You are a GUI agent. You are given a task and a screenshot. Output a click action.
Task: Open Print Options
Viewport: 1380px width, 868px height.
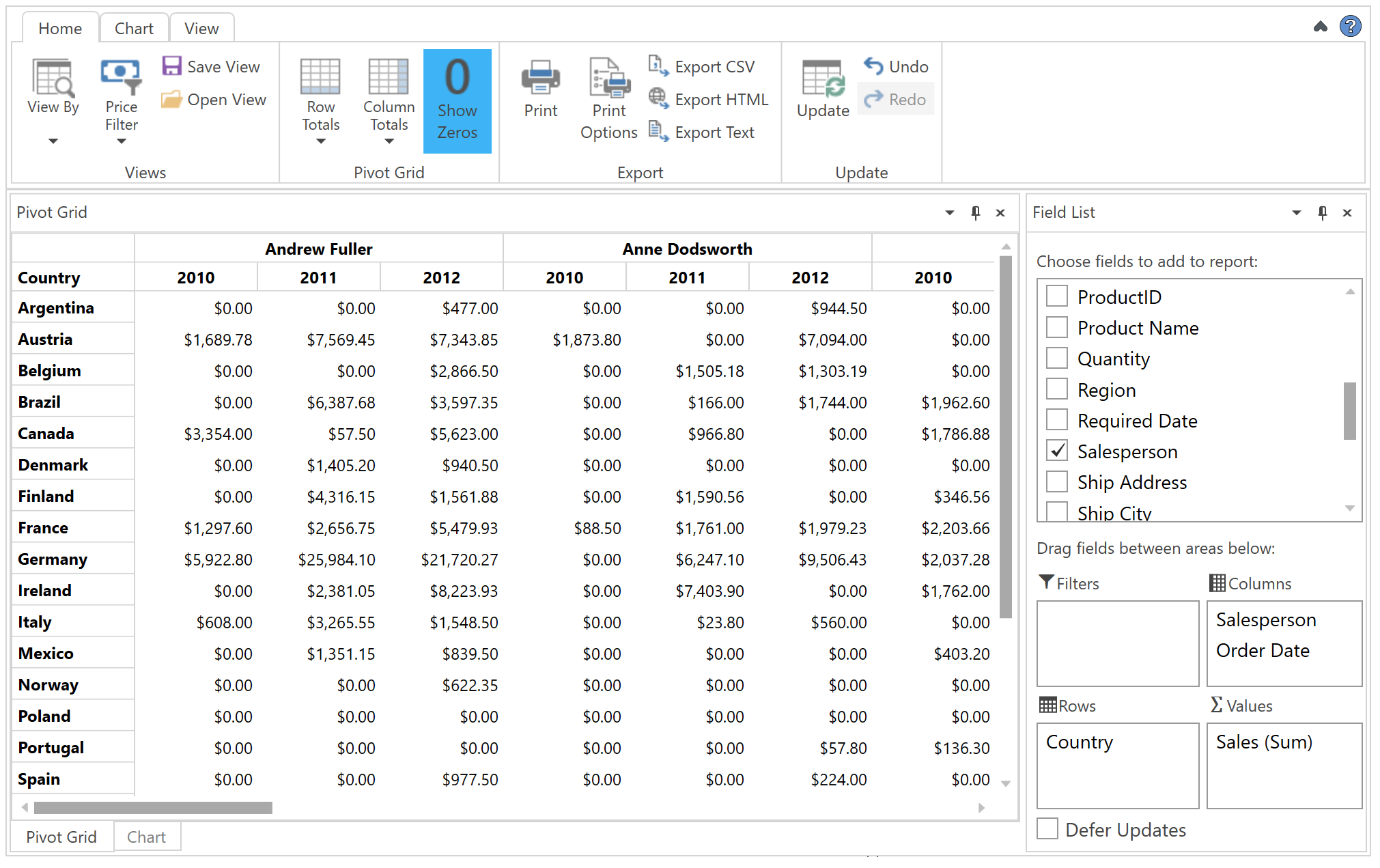[609, 99]
